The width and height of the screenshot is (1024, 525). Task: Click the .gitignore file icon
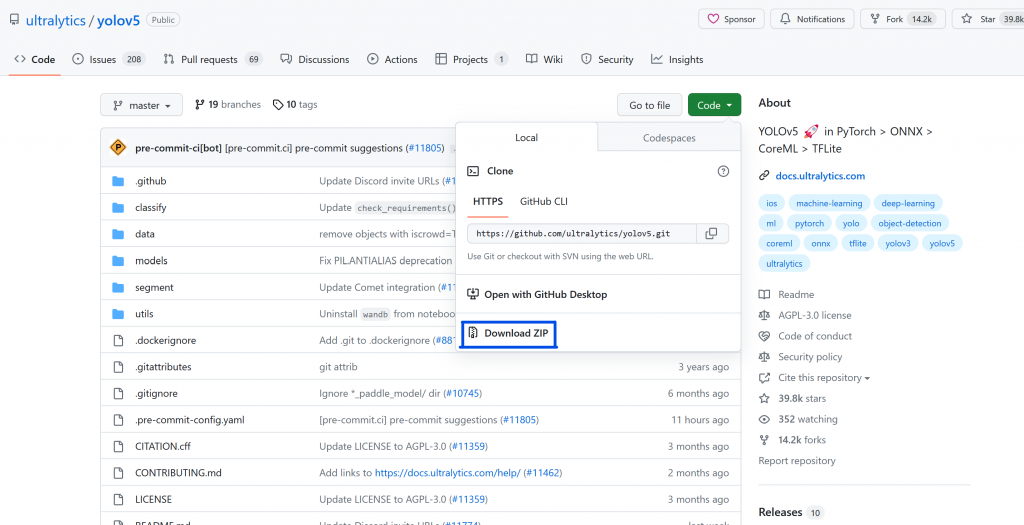pos(118,394)
